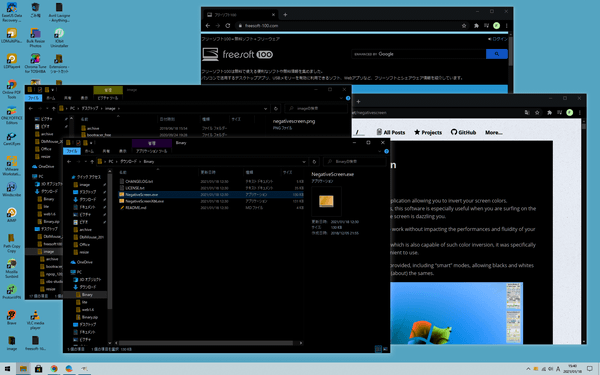
Task: Click the reload button in freesoft-100 browser
Action: (228, 26)
